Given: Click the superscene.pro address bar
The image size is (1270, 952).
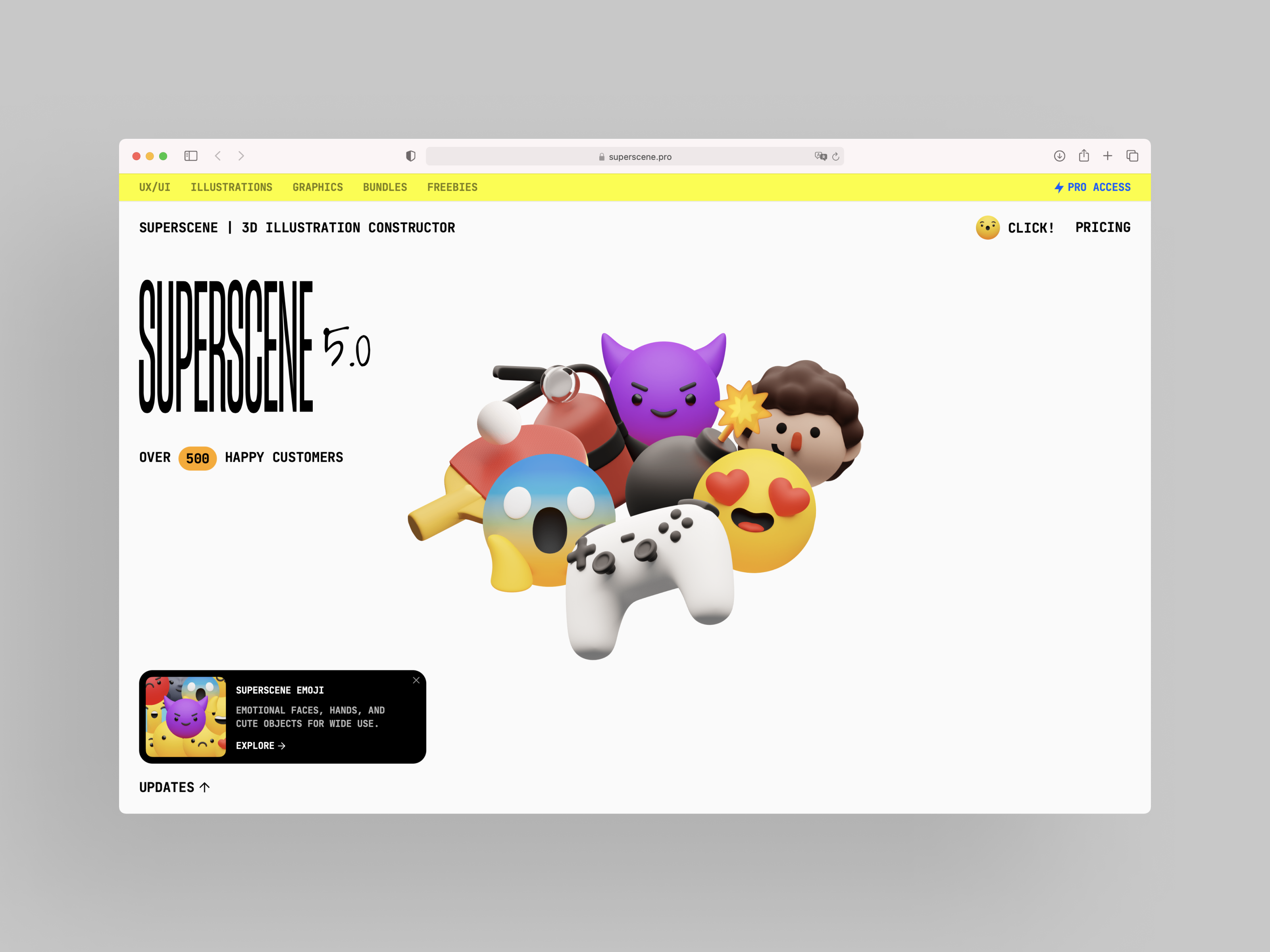Looking at the screenshot, I should 635,157.
